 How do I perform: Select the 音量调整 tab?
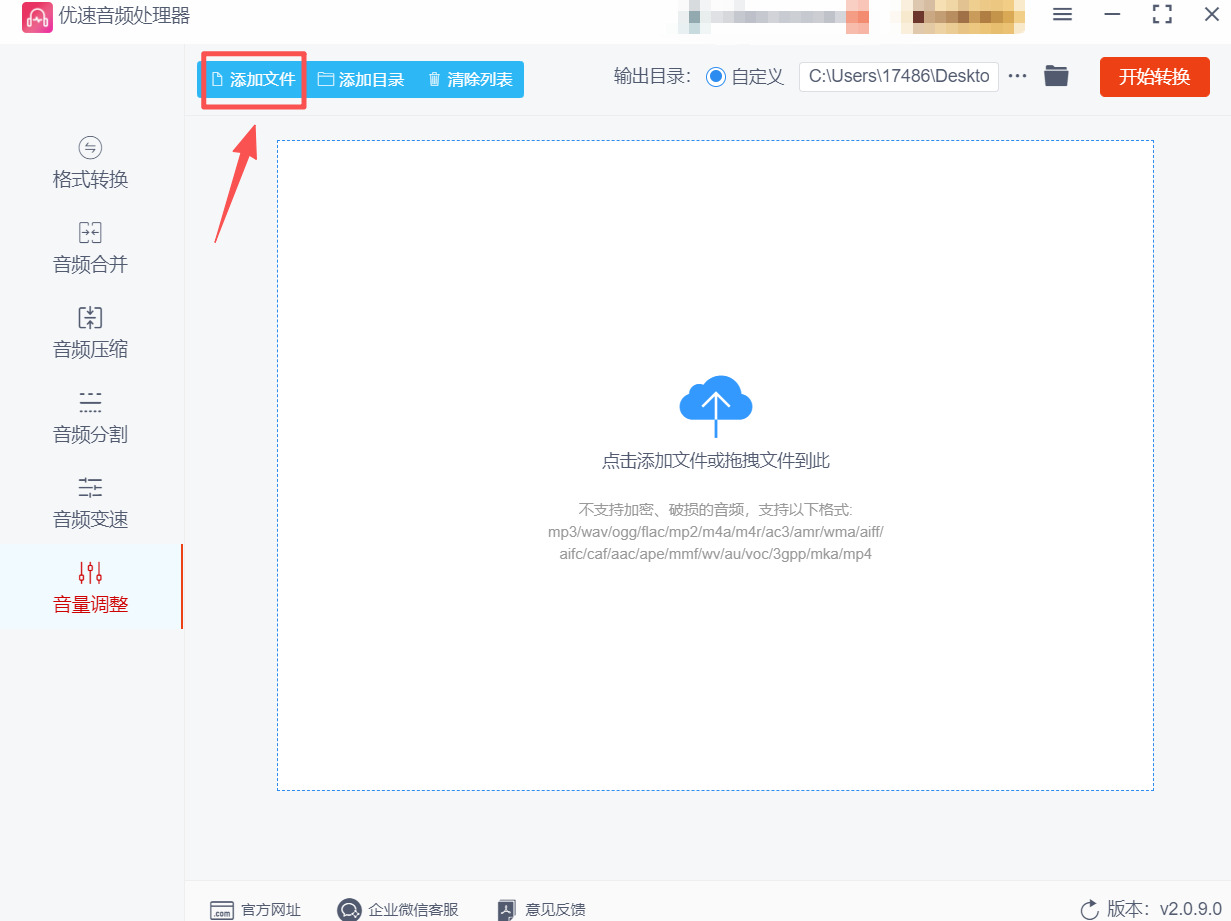tap(91, 587)
